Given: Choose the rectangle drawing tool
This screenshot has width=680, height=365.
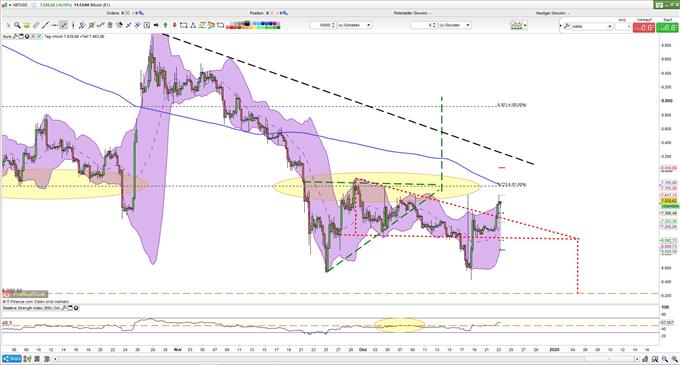Looking at the screenshot, I should [x=183, y=25].
